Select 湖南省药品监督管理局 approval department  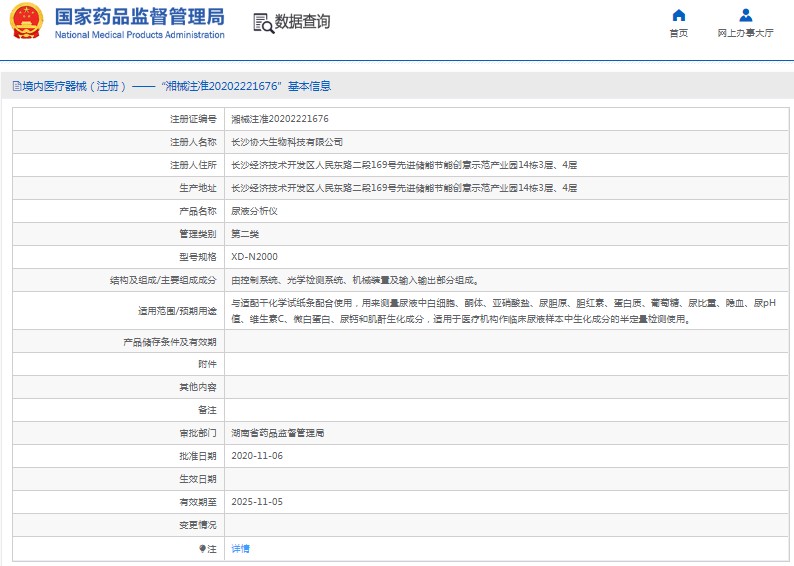pos(278,433)
